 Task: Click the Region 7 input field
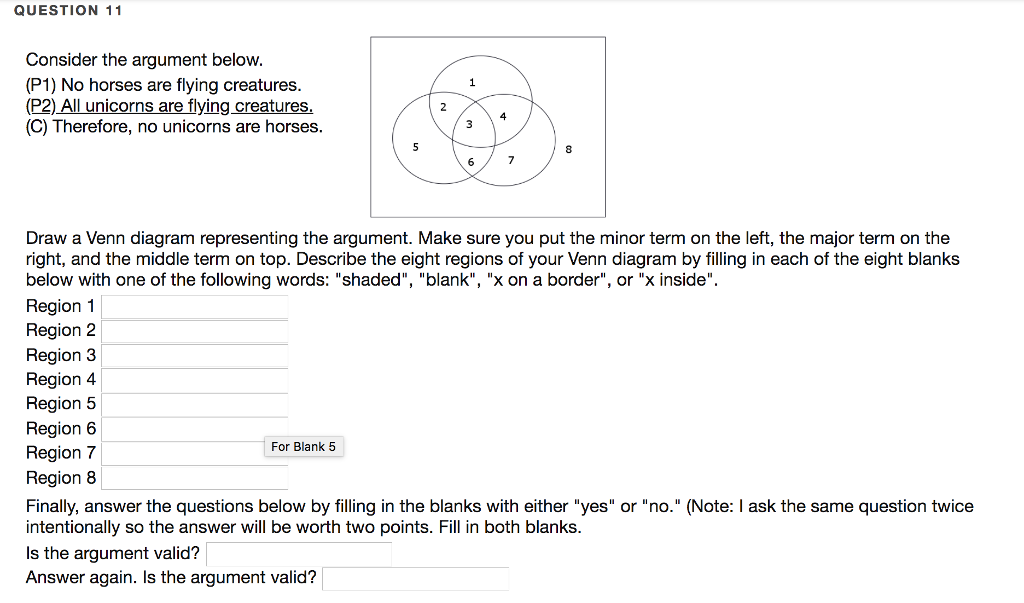195,453
